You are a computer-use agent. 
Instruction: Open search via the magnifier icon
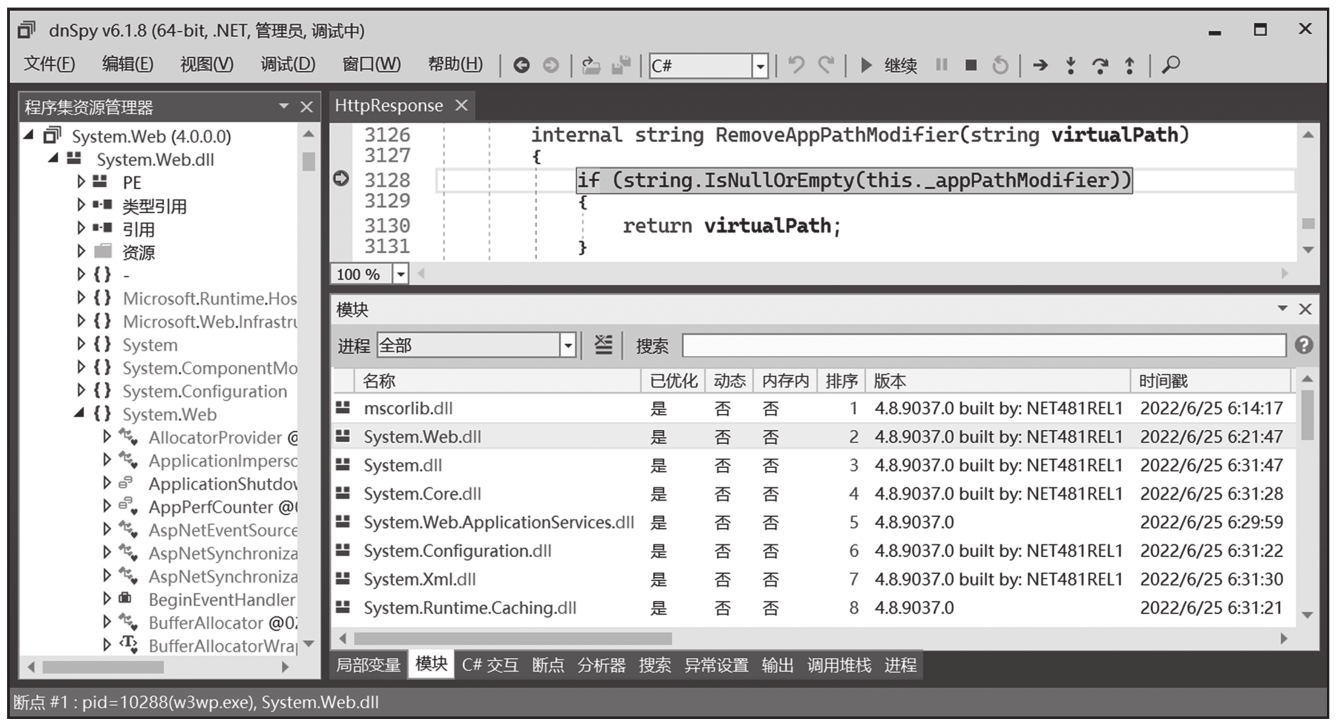coord(1171,65)
